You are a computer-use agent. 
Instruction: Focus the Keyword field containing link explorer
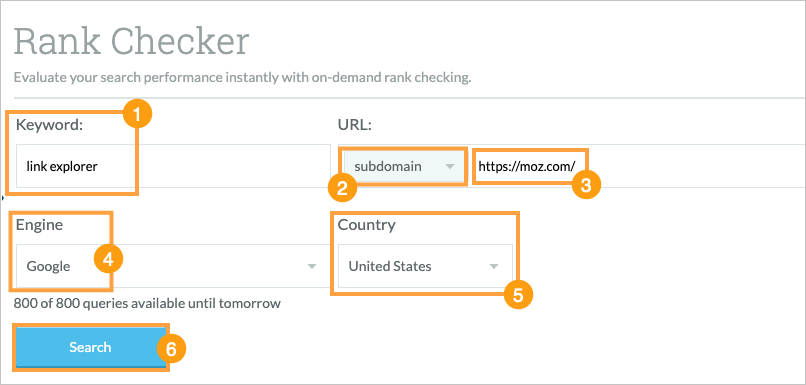click(x=76, y=167)
